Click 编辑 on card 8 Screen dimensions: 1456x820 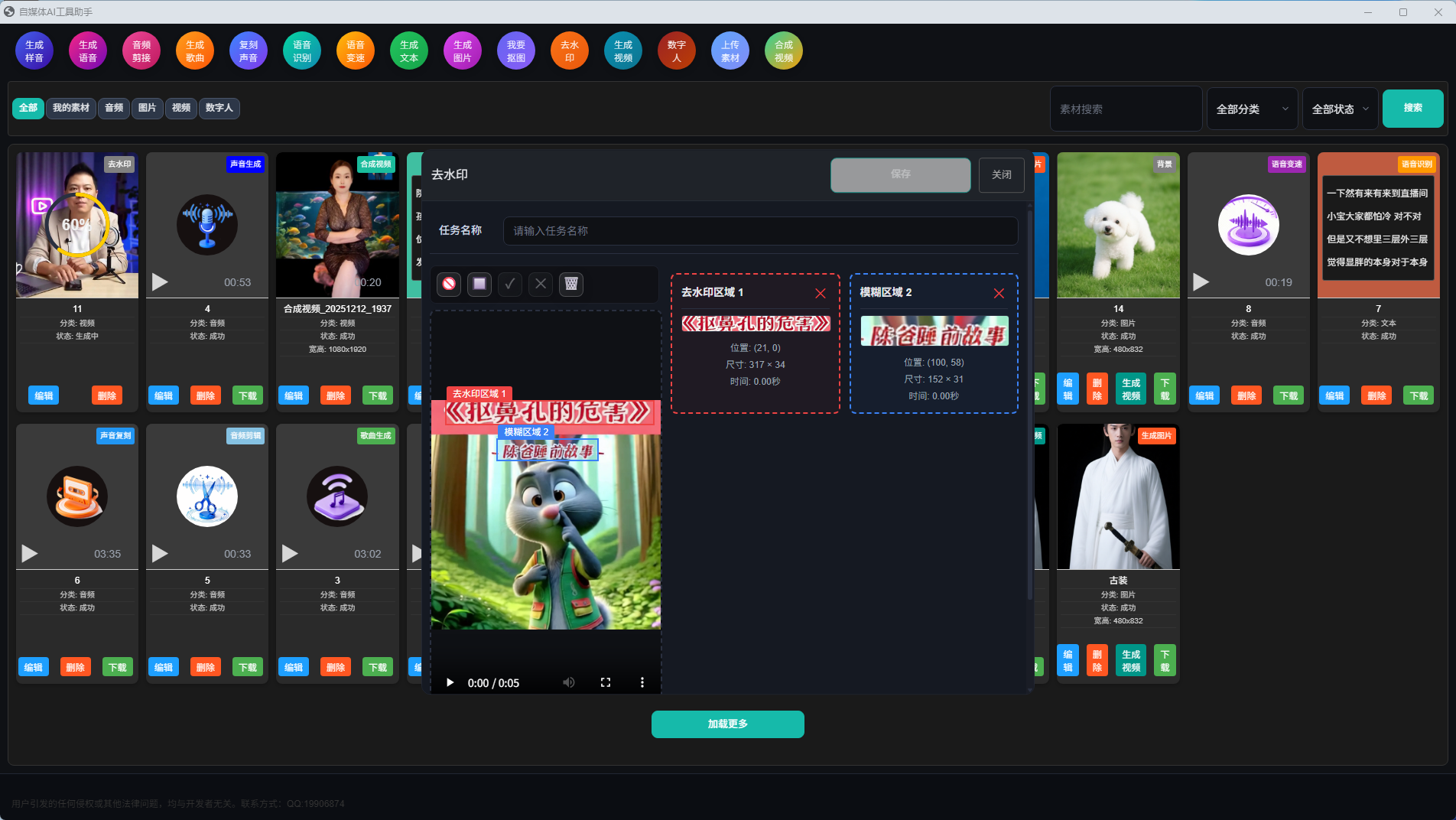1204,395
